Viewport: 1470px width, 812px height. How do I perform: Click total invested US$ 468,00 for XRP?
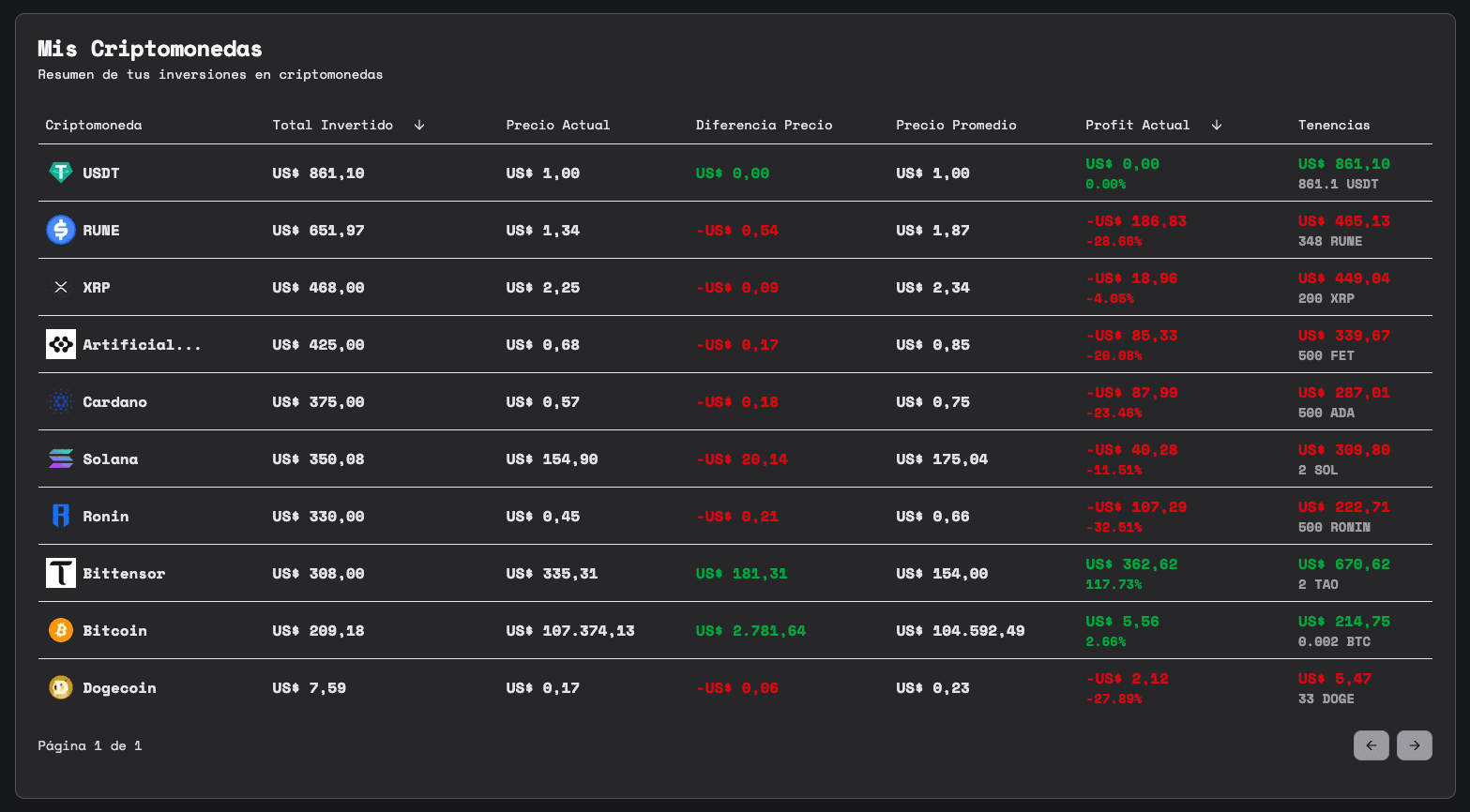318,287
